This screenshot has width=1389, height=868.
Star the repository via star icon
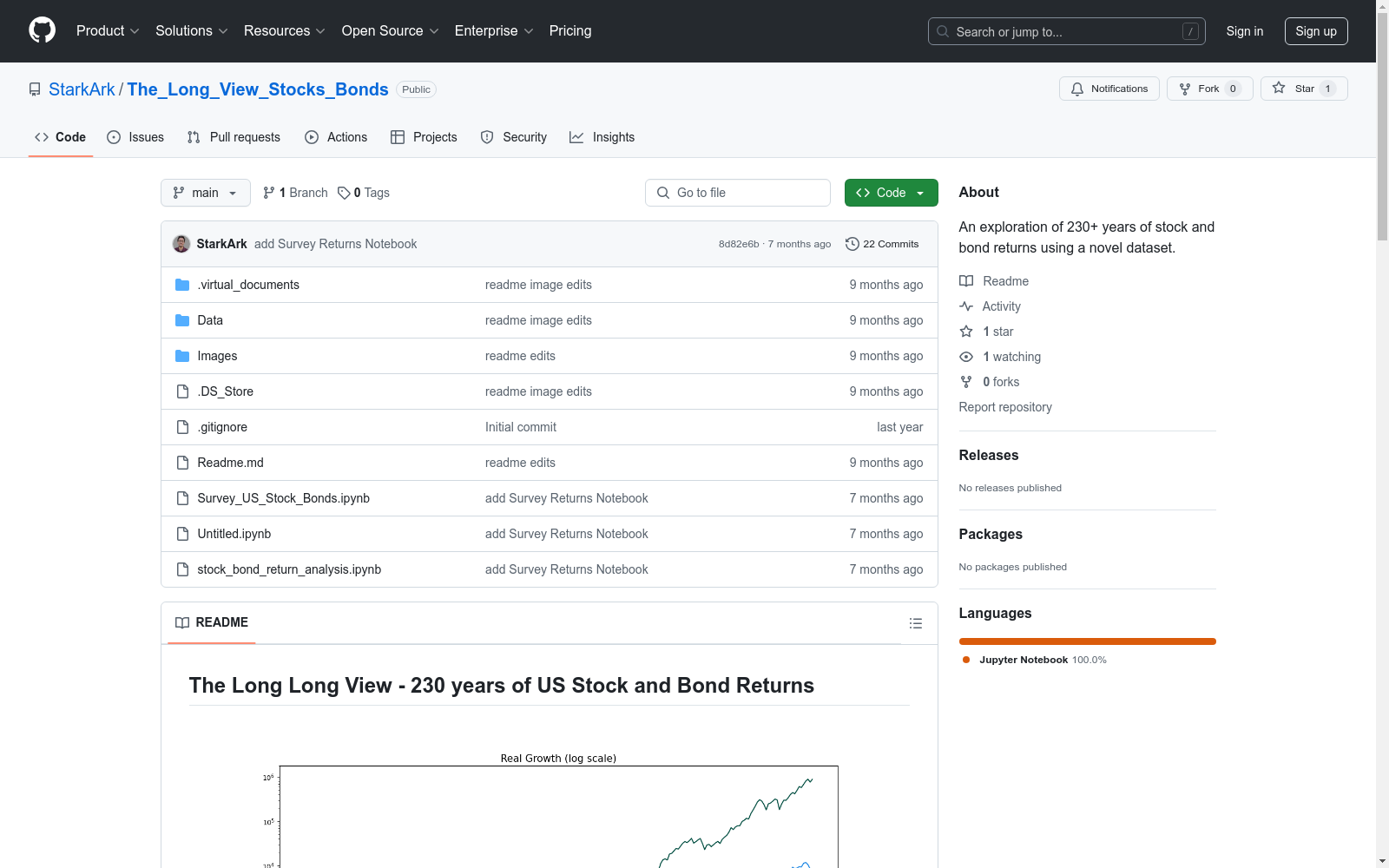pyautogui.click(x=1279, y=88)
